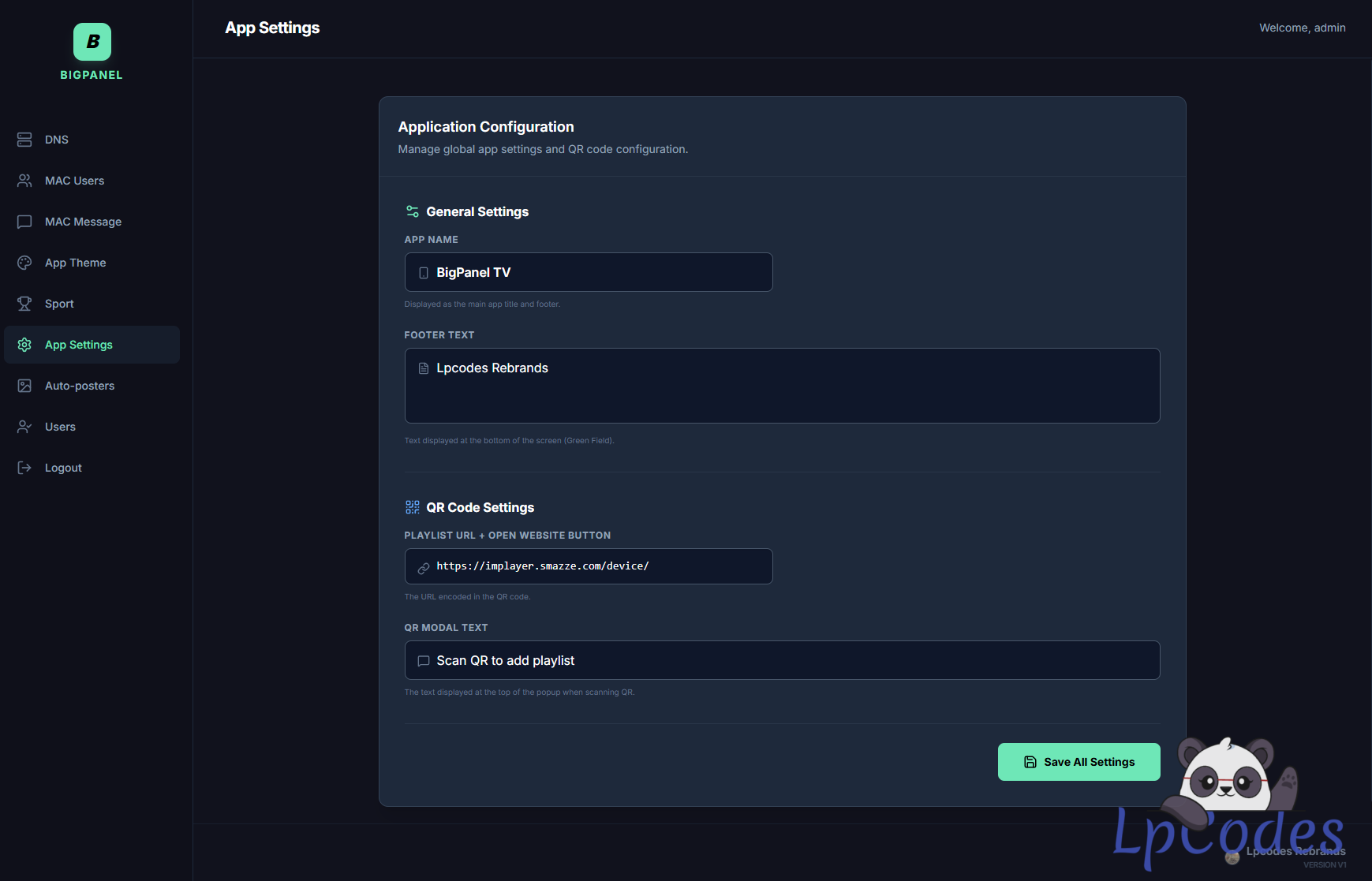Click the DNS server icon in sidebar
Viewport: 1372px width, 881px height.
point(24,140)
